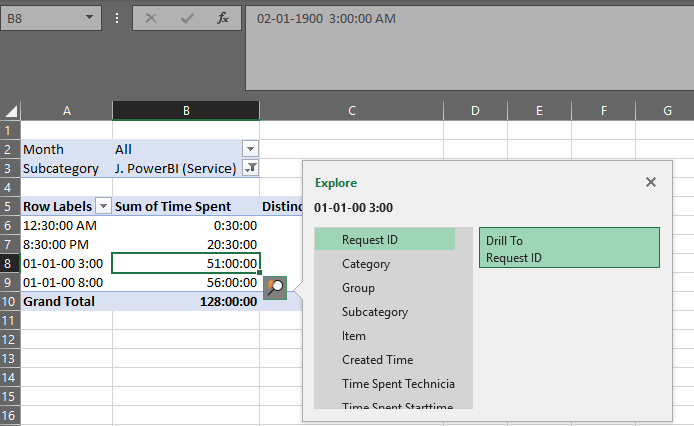694x426 pixels.
Task: Click cell value 20:30:00
Action: pyautogui.click(x=186, y=244)
